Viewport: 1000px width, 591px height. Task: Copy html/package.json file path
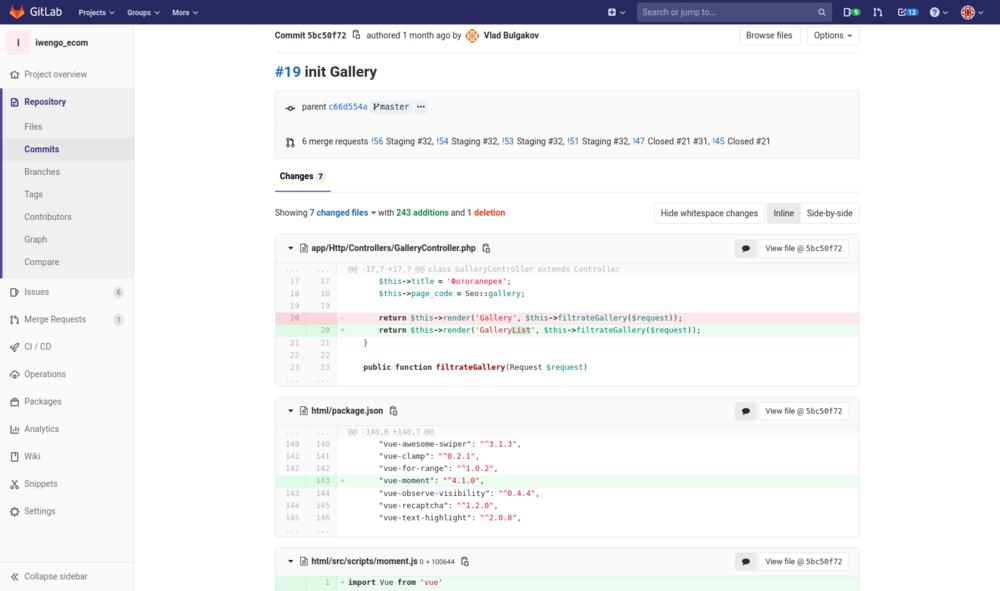394,411
